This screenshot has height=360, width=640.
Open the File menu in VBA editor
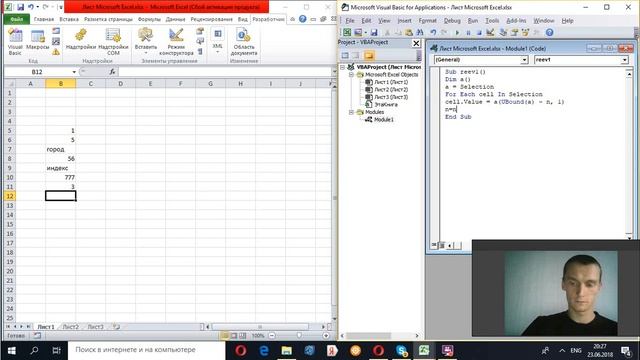(350, 20)
